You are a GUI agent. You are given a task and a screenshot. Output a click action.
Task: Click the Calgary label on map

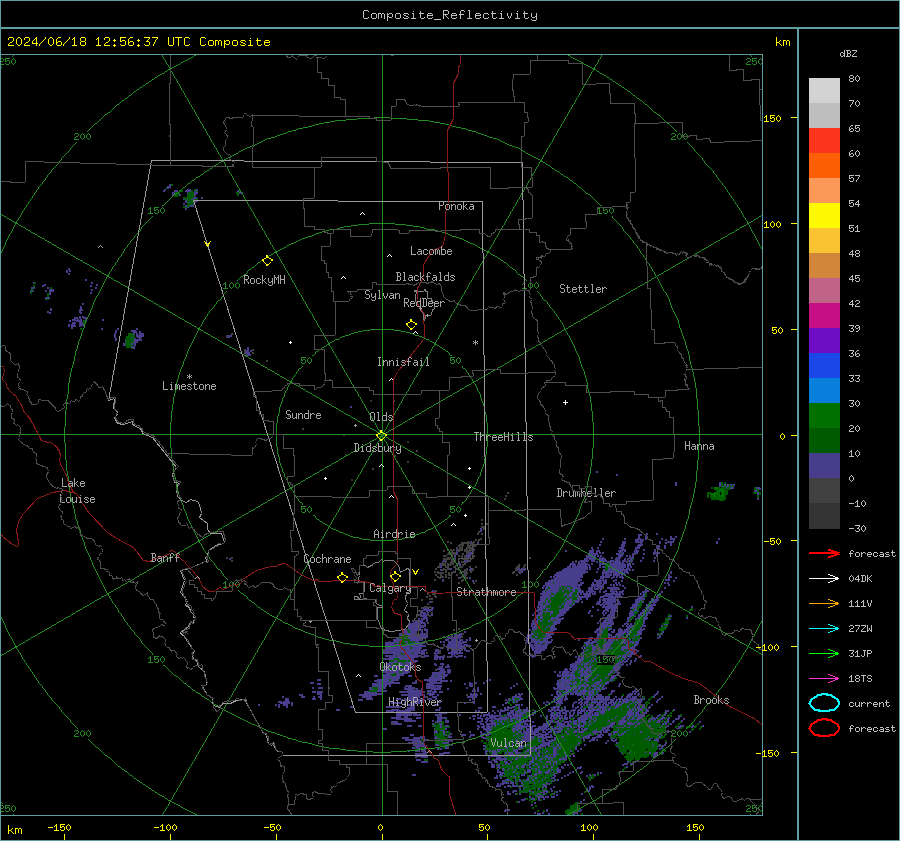pyautogui.click(x=390, y=588)
